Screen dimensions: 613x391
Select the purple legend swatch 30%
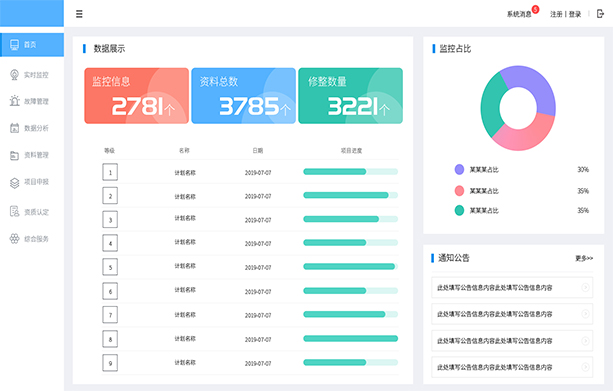[459, 169]
